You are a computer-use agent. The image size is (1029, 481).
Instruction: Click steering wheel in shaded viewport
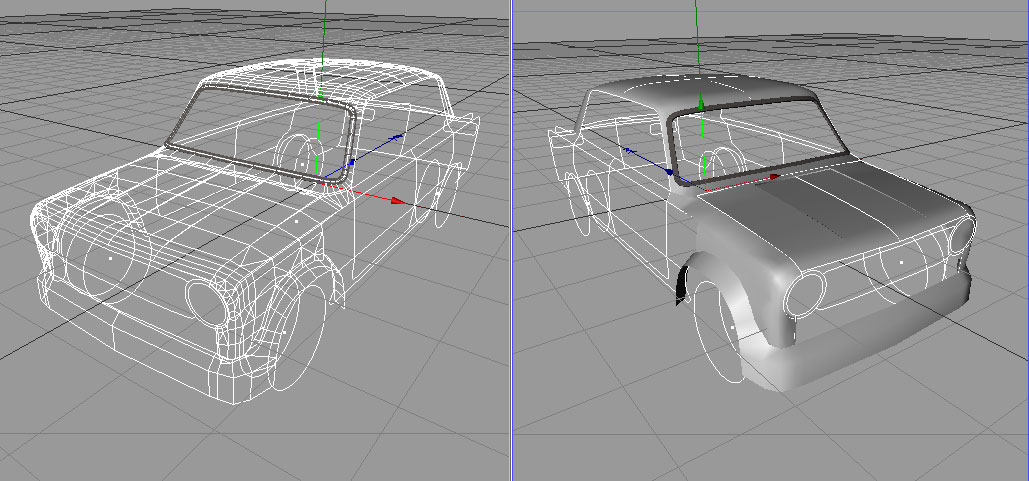click(715, 160)
